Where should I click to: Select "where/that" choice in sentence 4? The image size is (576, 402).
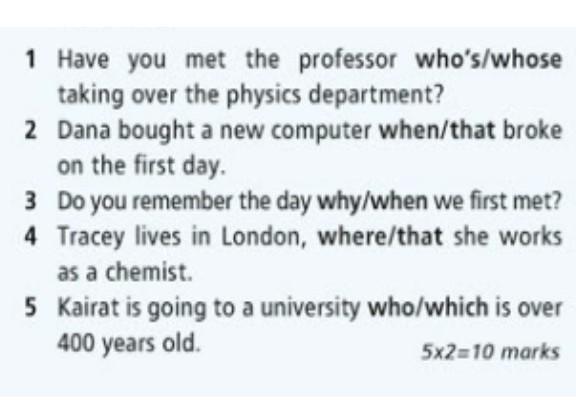380,236
